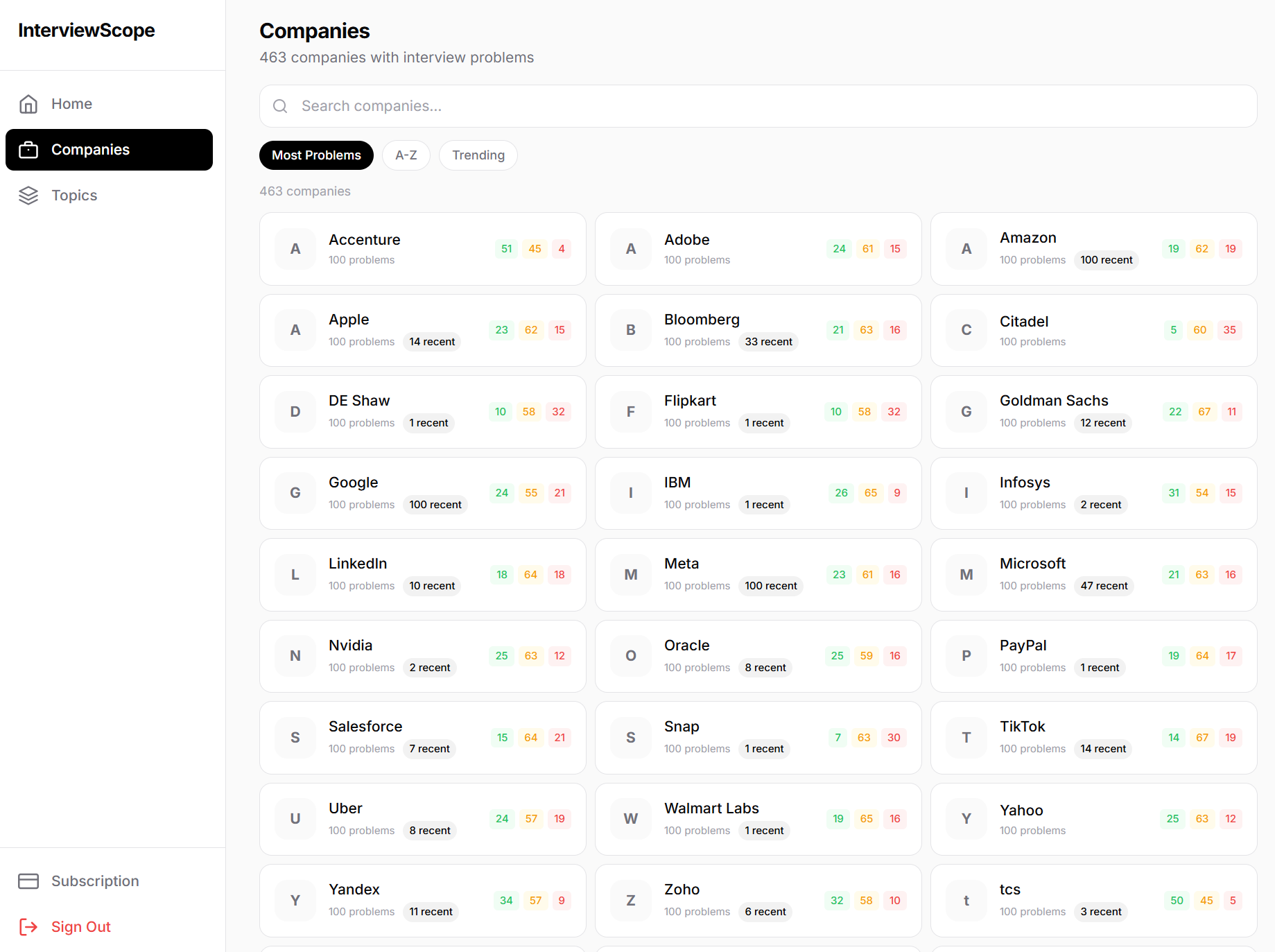This screenshot has height=952, width=1275.
Task: Open the Microsoft company name
Action: click(1032, 564)
